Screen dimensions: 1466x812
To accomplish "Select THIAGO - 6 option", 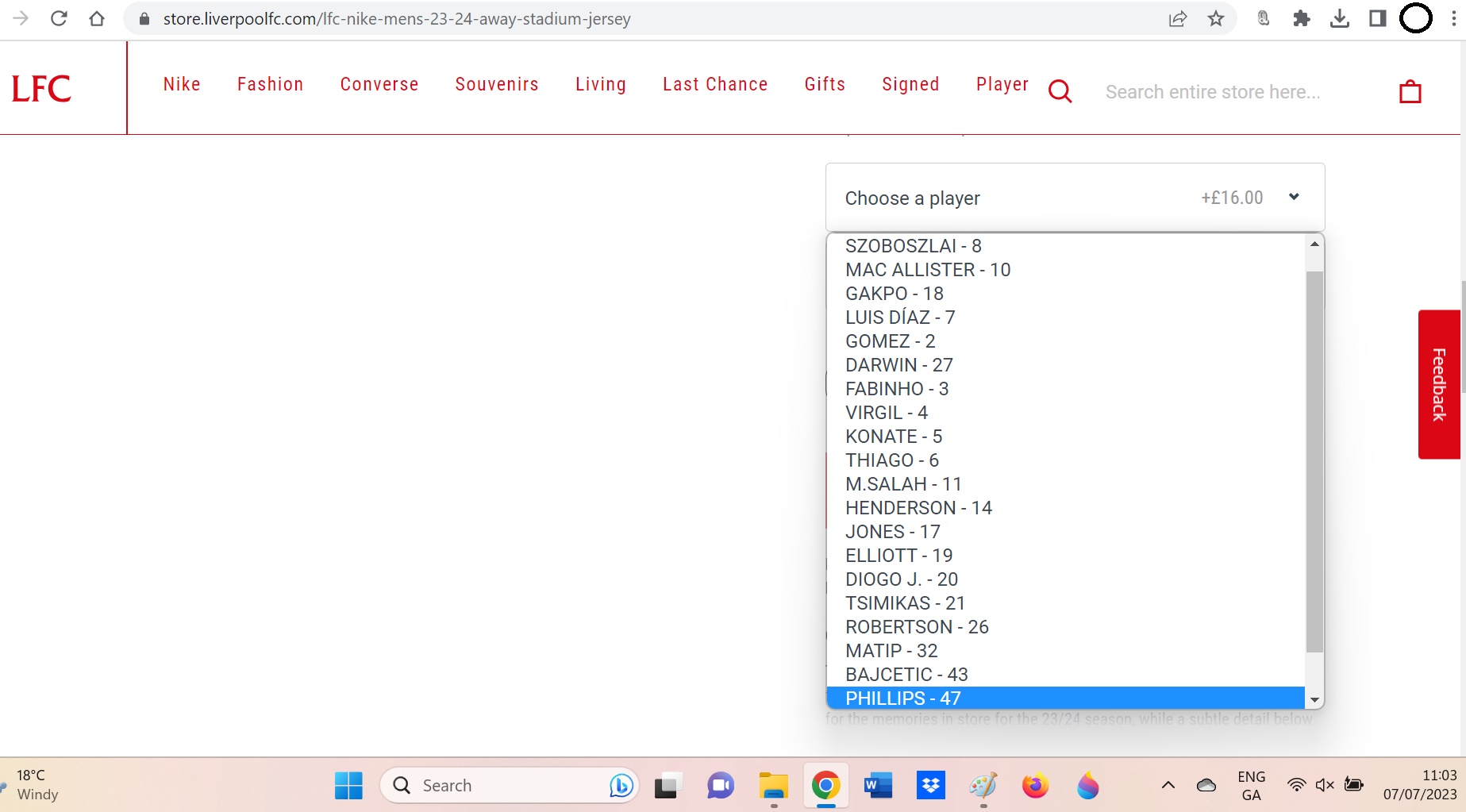I will [x=1066, y=460].
